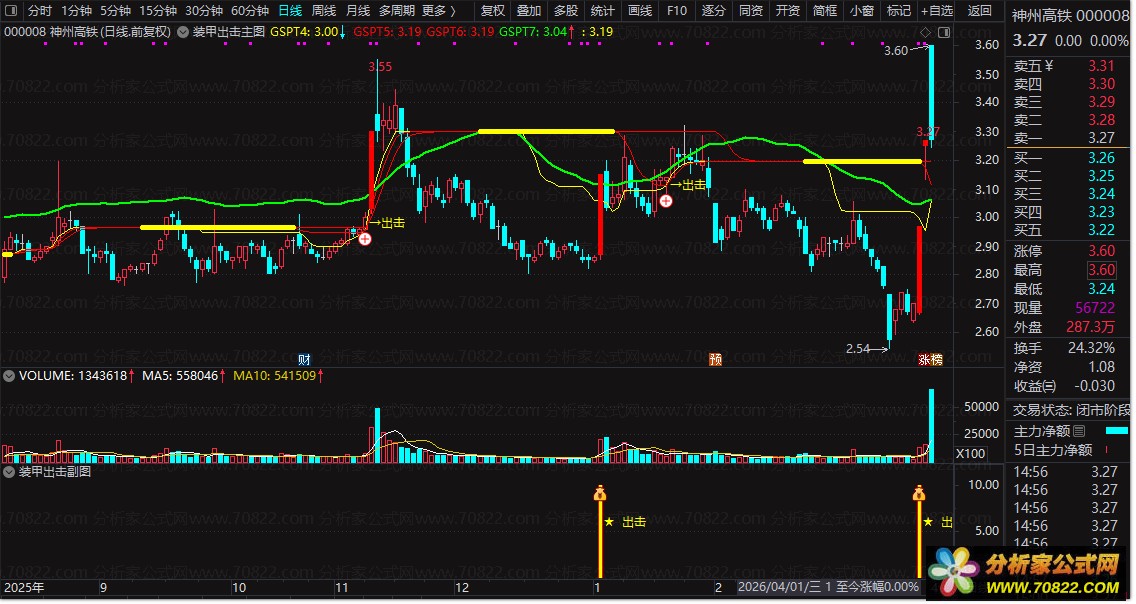Click the 逐分 button
This screenshot has width=1136, height=604.
click(x=714, y=11)
